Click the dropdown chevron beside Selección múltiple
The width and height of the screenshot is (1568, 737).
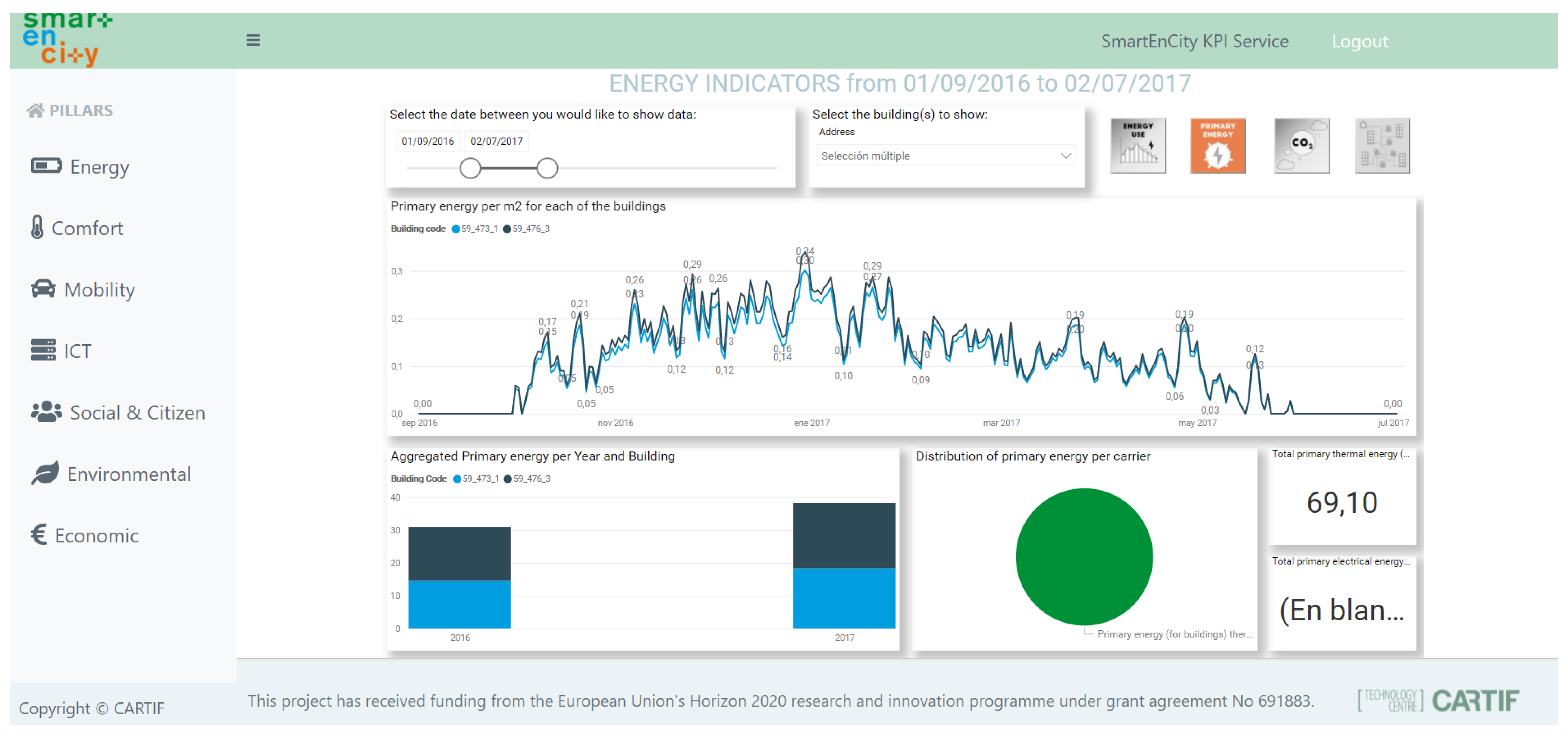coord(1065,155)
